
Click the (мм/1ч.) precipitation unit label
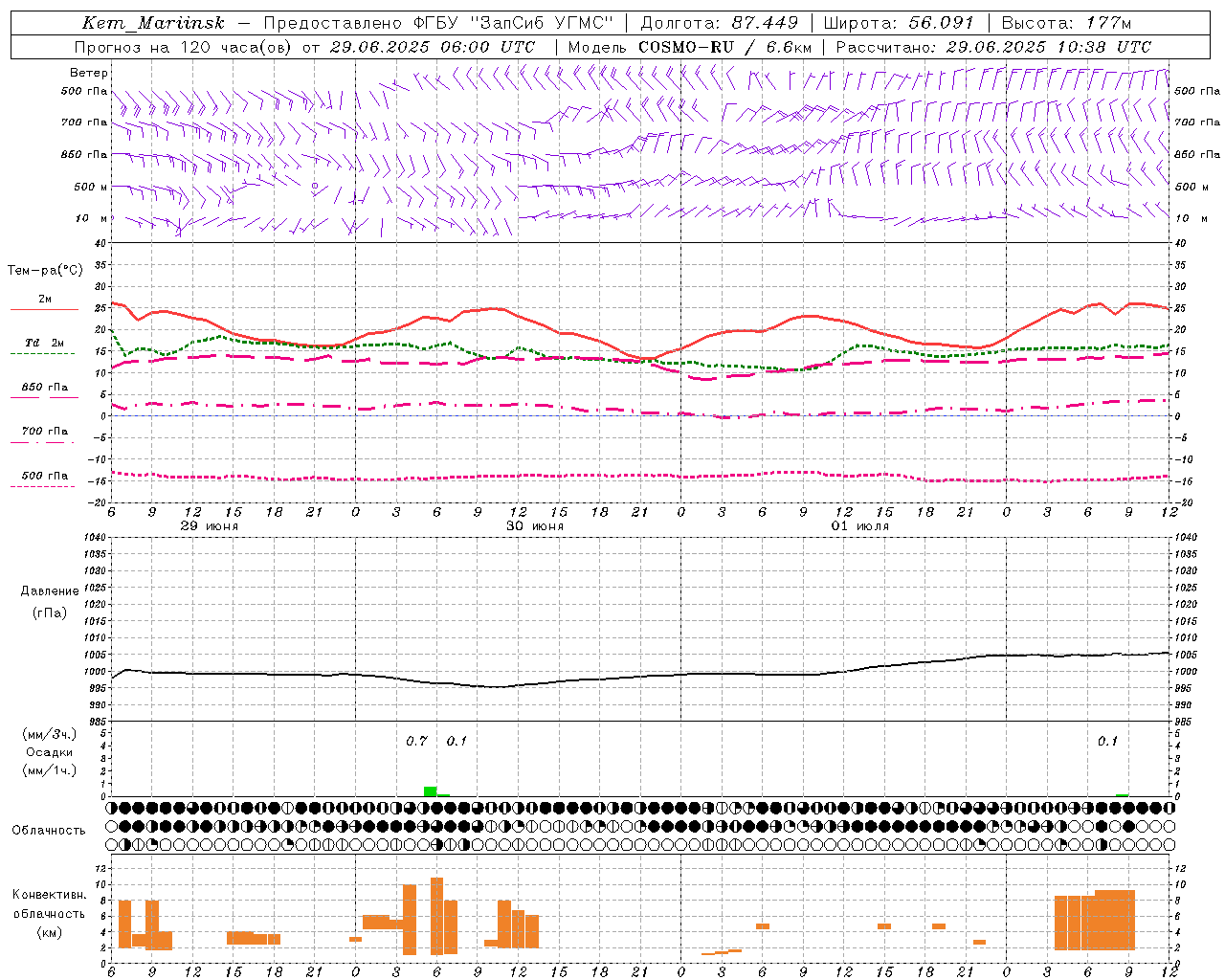50,770
